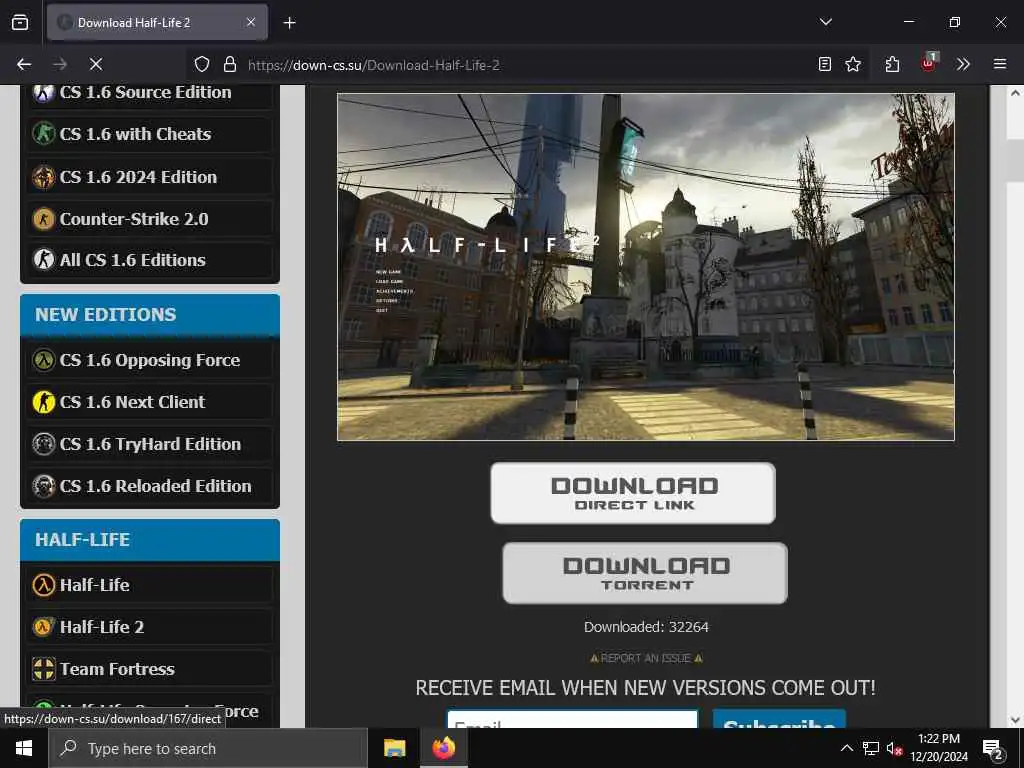
Task: Close the Download Half-Life 2 tab
Action: coord(251,23)
